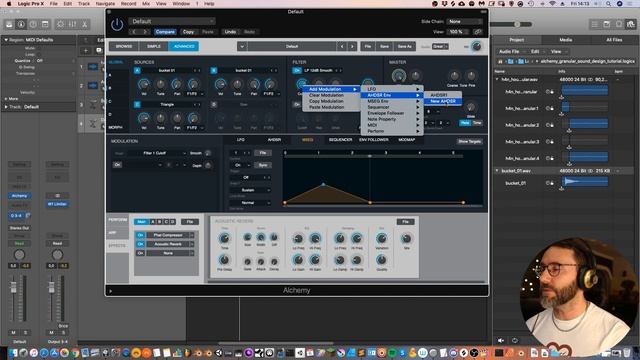Click the MSEG envelope peak point
Viewport: 640px width, 360px height.
coord(324,185)
